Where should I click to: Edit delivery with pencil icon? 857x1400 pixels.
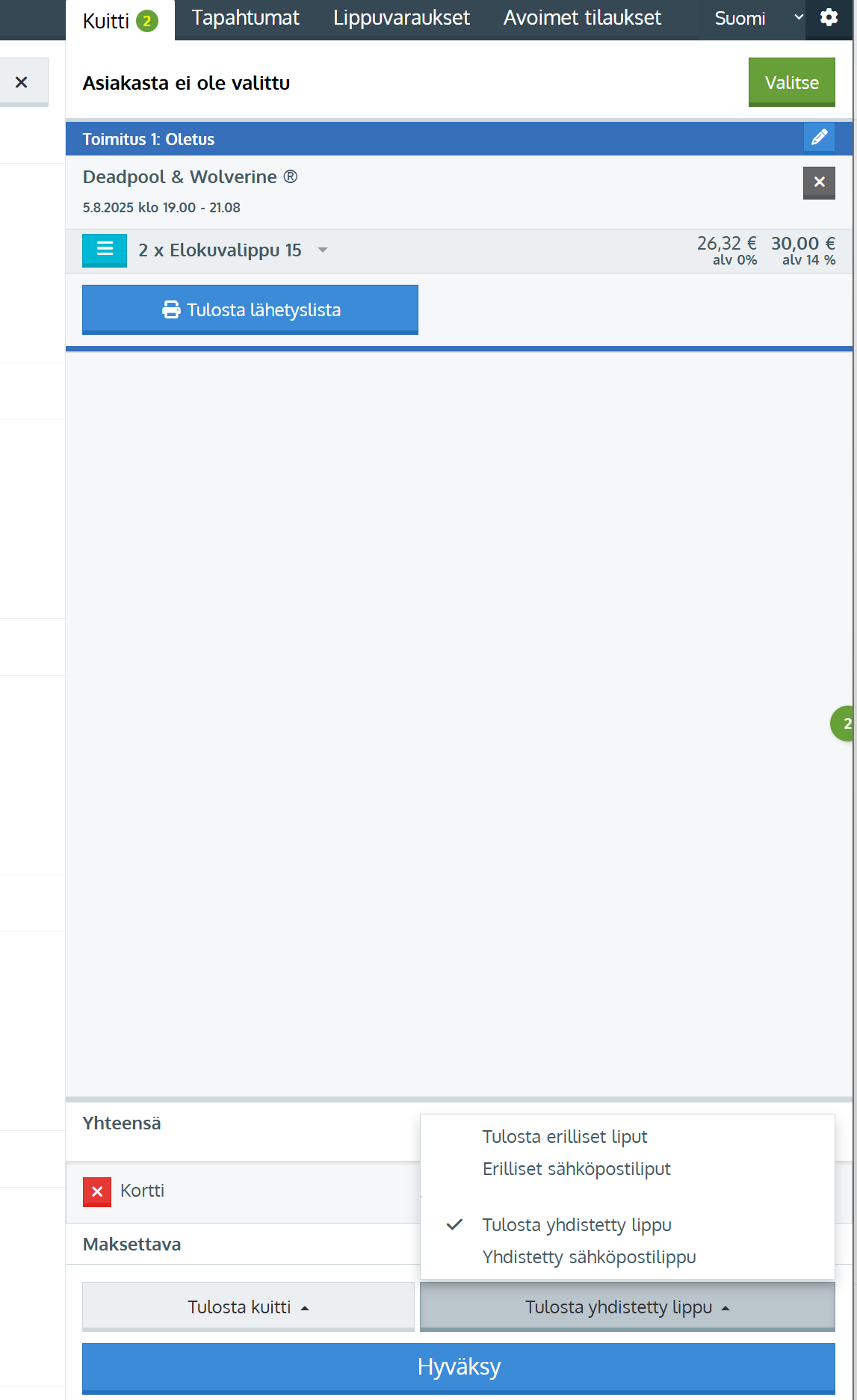coord(819,138)
